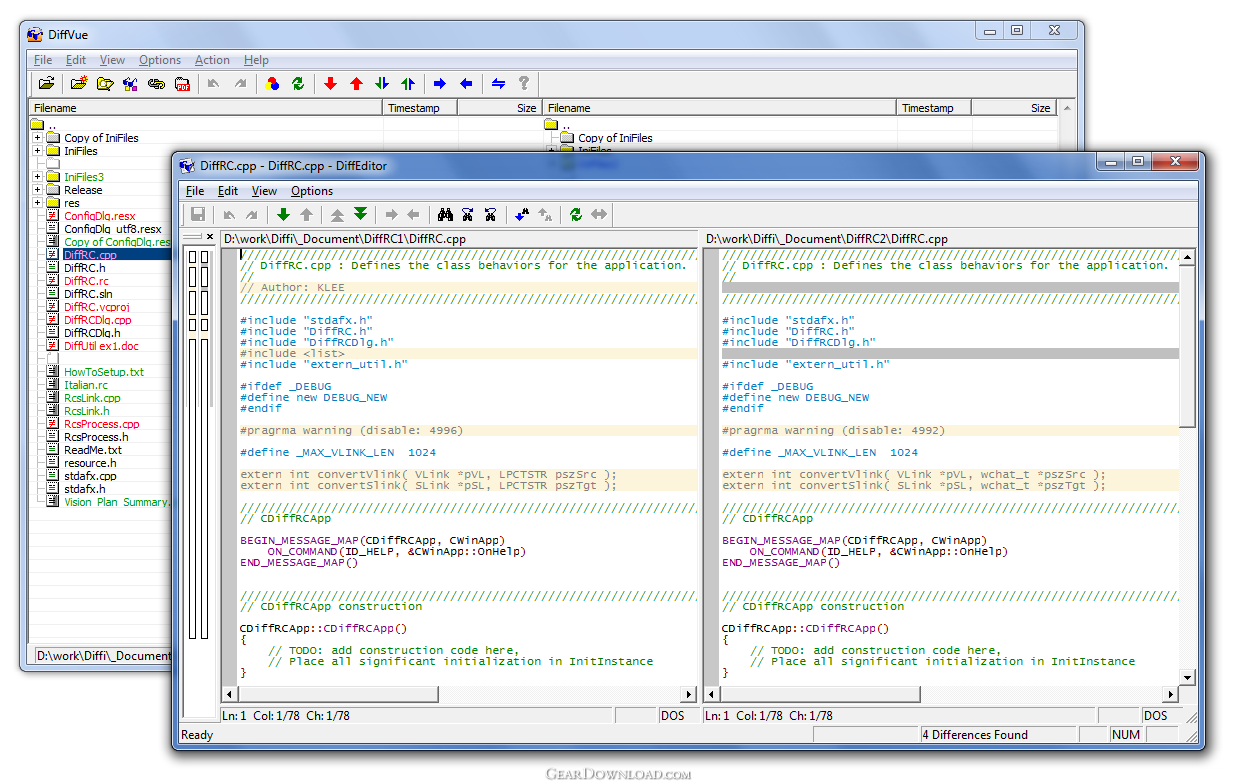Sort by left Timestamp column header
The height and width of the screenshot is (782, 1236).
420,108
